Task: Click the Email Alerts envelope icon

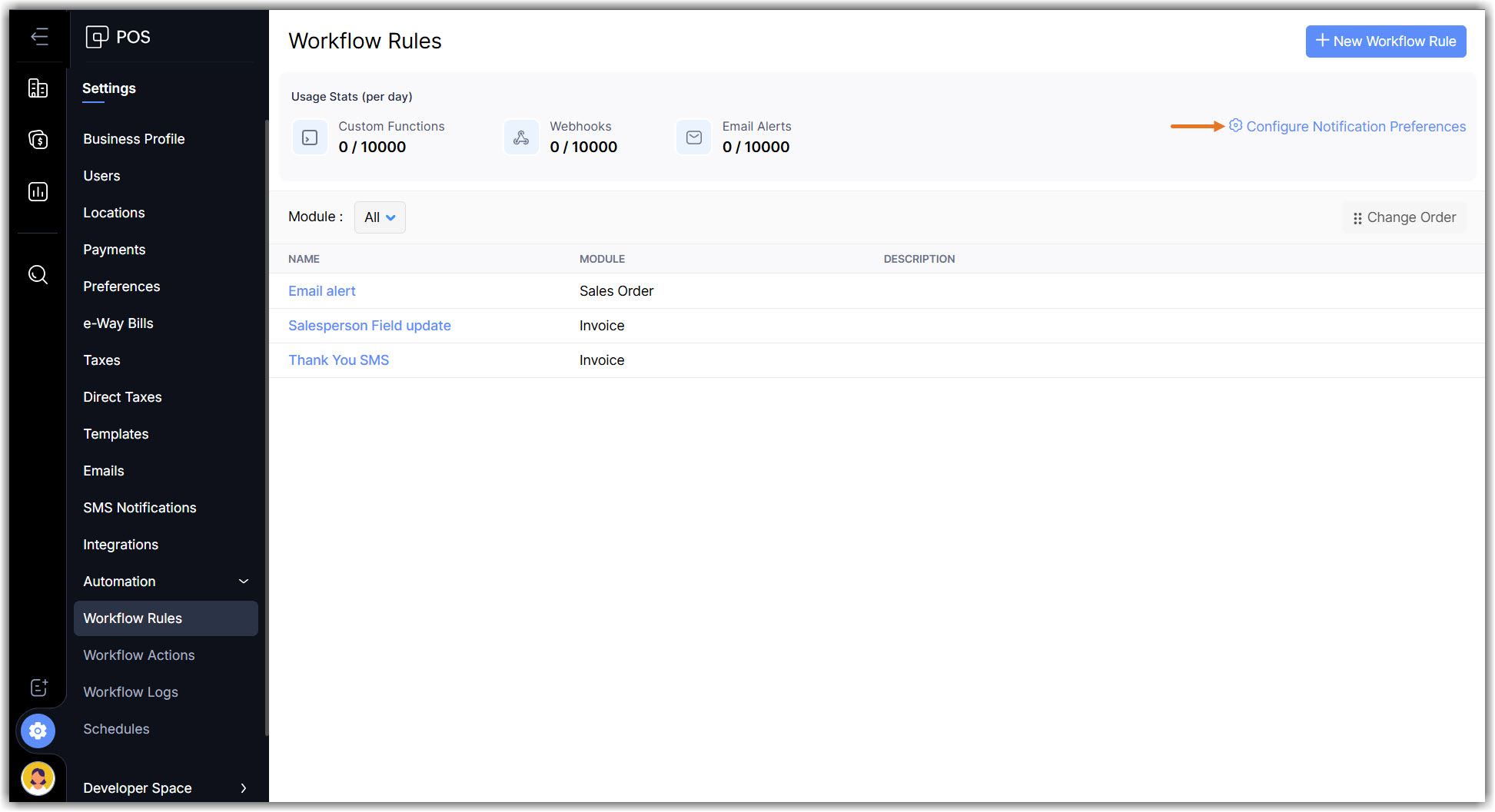Action: tap(693, 138)
